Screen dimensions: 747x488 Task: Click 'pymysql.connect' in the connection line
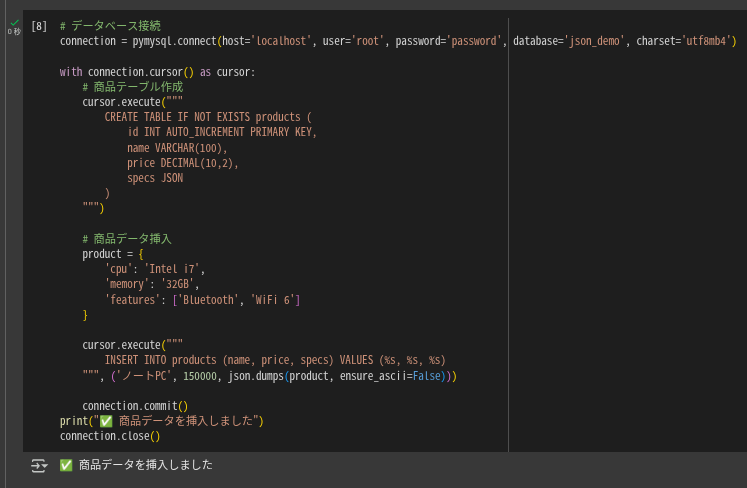pos(175,41)
